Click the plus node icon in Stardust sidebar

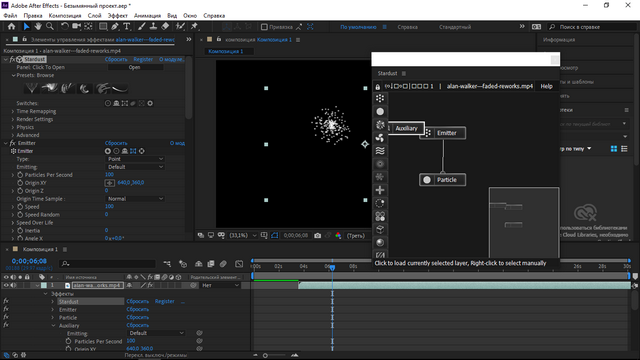tap(380, 190)
